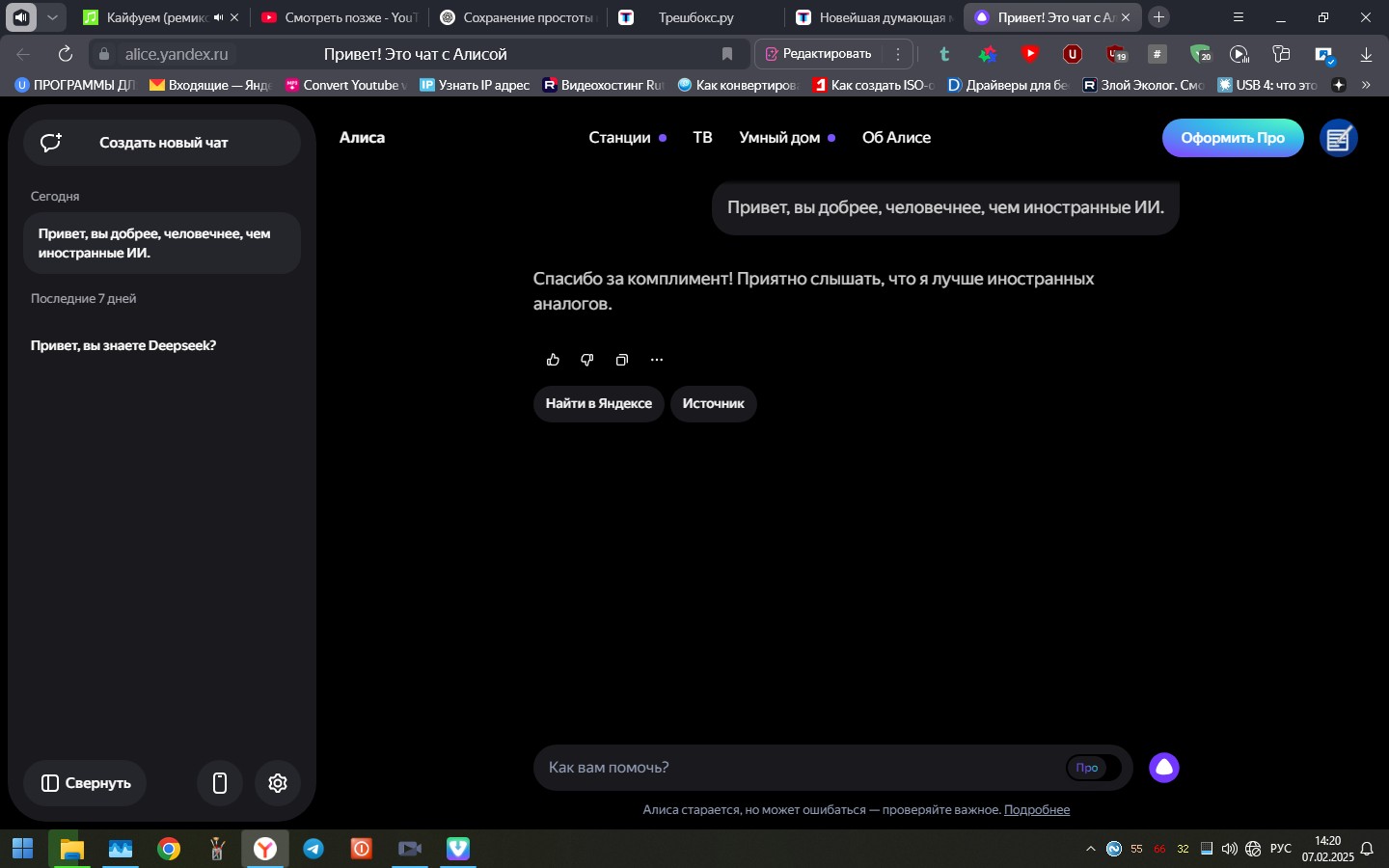Open the Подробнее link in the disclaimer
Viewport: 1389px width, 868px height.
coord(1037,810)
